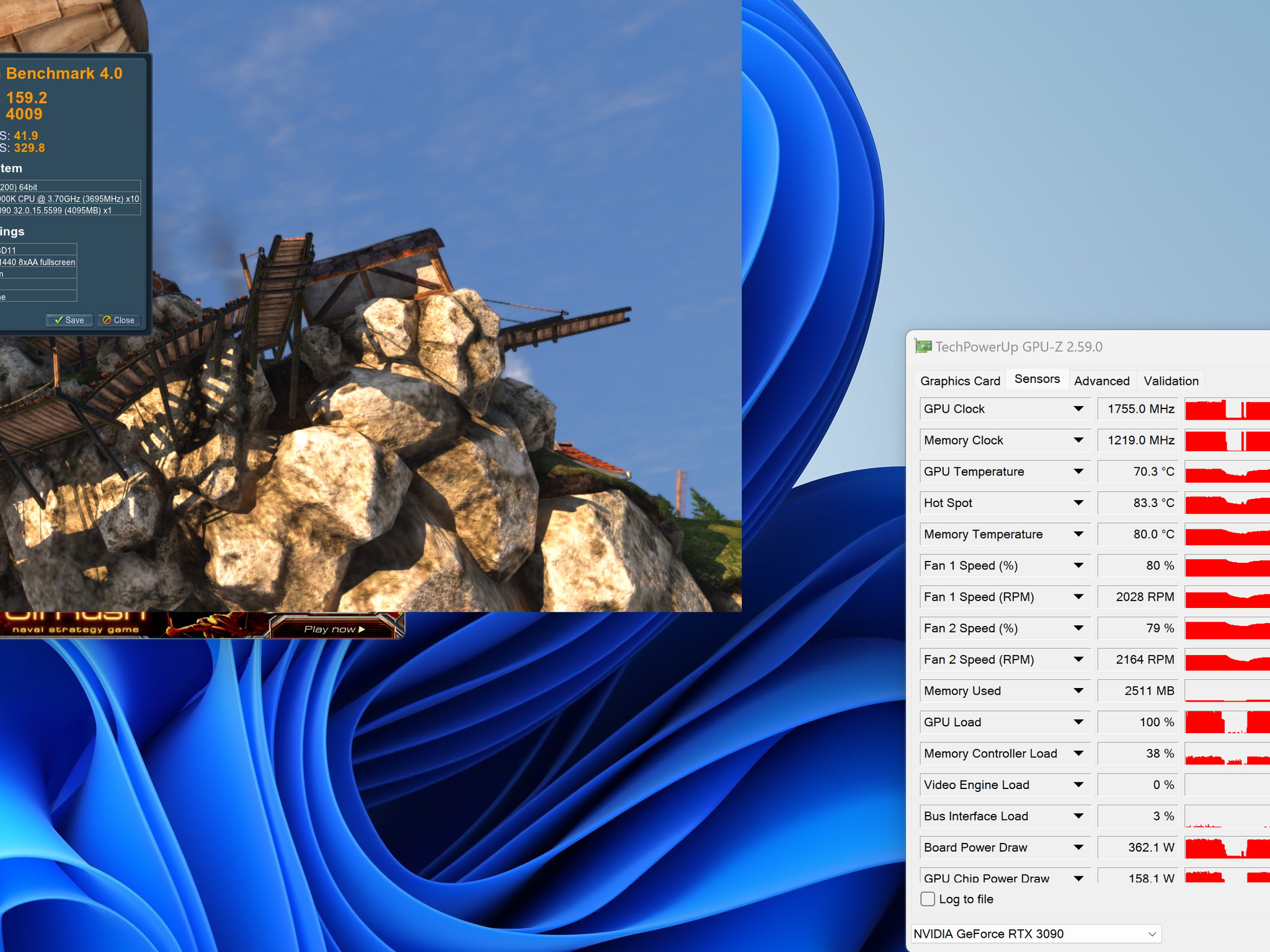
Task: Click the Memory Controller Load history graph
Action: (1227, 754)
